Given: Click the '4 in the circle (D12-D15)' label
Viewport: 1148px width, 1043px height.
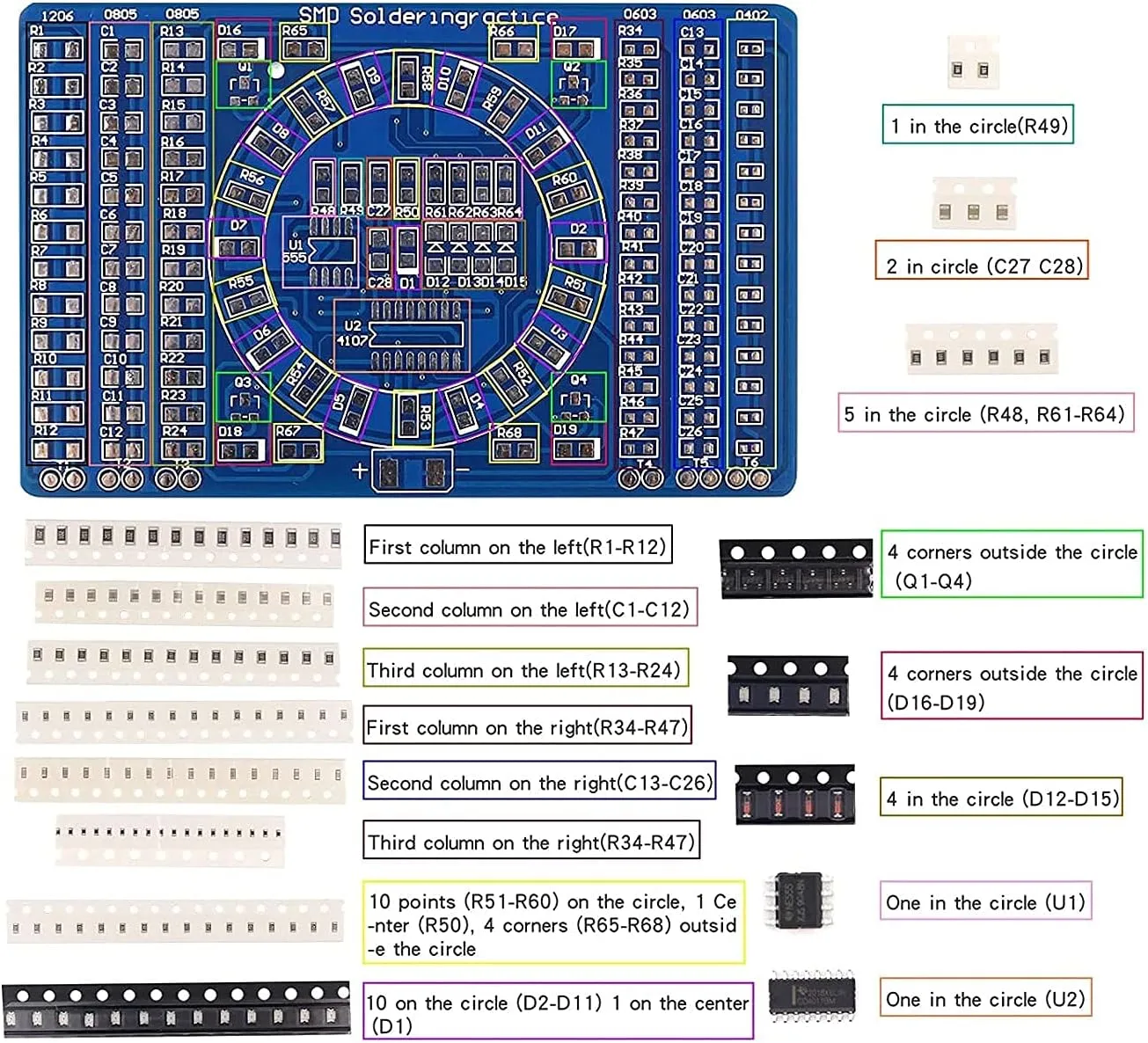Looking at the screenshot, I should pyautogui.click(x=1002, y=797).
